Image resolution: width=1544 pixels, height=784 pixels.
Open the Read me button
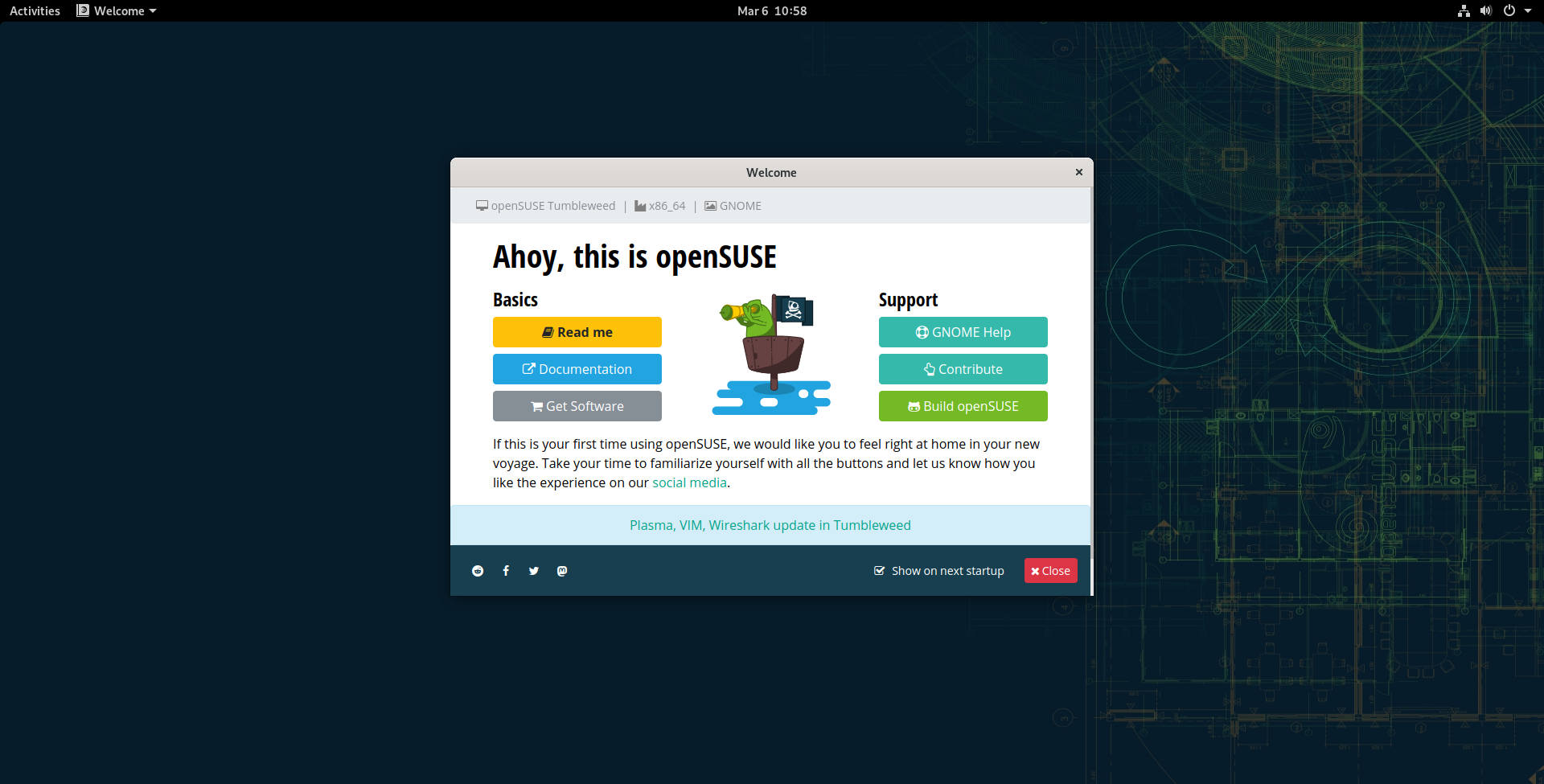point(577,332)
